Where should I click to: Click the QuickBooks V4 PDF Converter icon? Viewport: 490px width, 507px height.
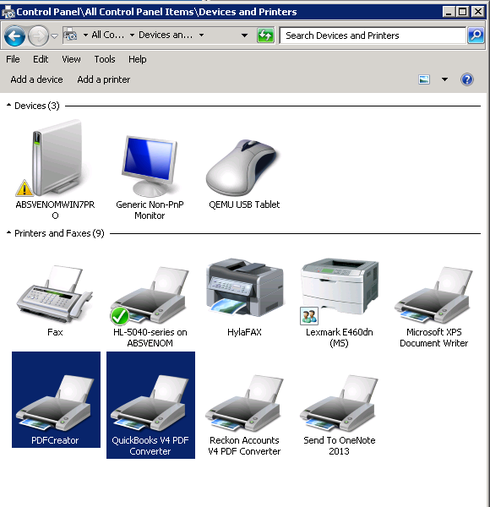pos(149,403)
